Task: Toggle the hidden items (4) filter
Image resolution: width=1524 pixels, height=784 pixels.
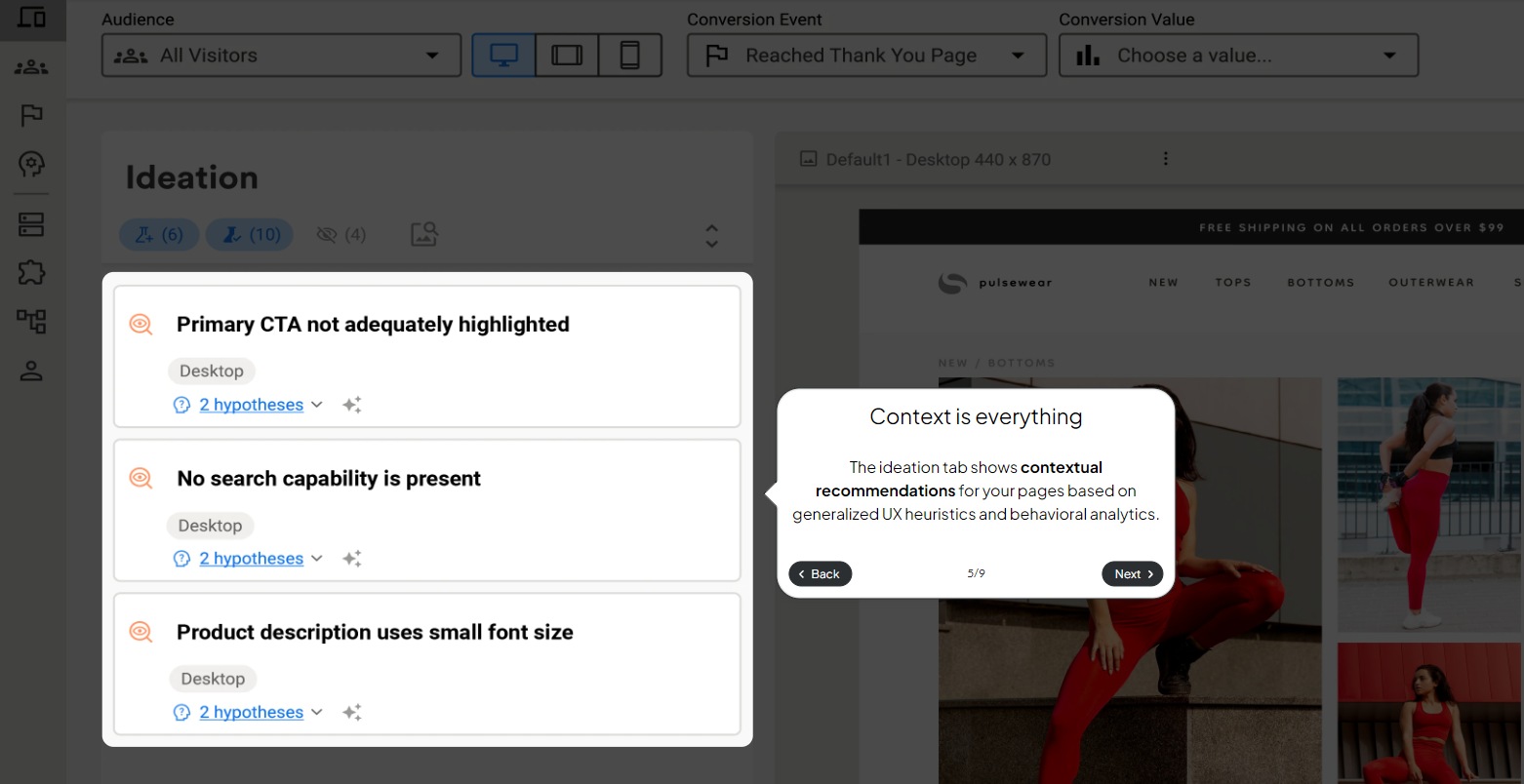Action: 341,235
